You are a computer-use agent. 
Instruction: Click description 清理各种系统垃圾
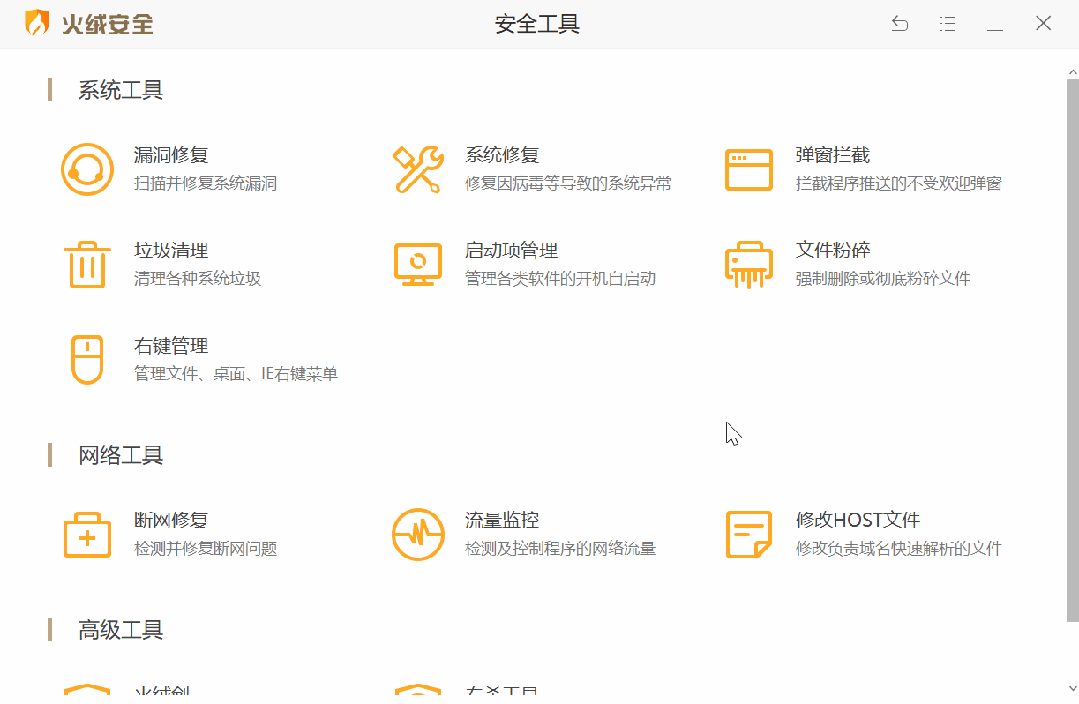197,279
